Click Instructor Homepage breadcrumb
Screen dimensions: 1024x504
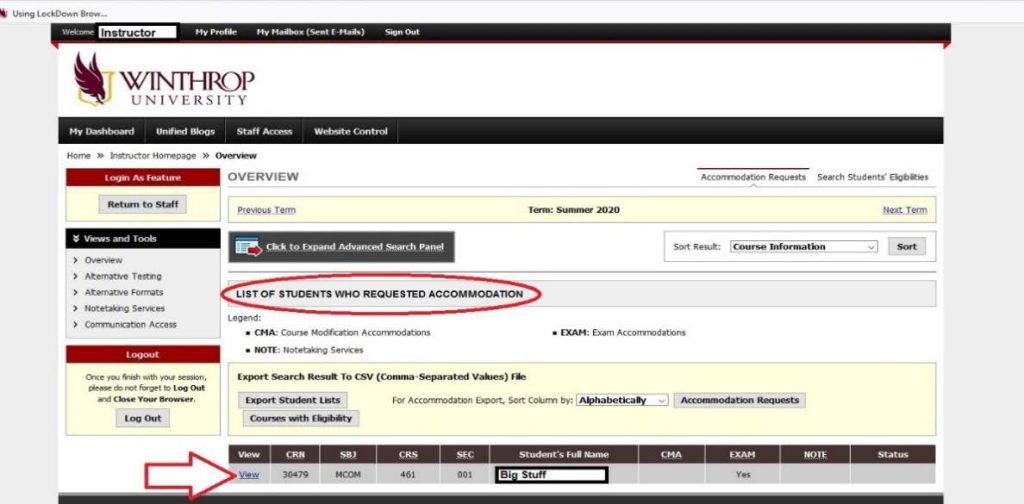pyautogui.click(x=153, y=156)
